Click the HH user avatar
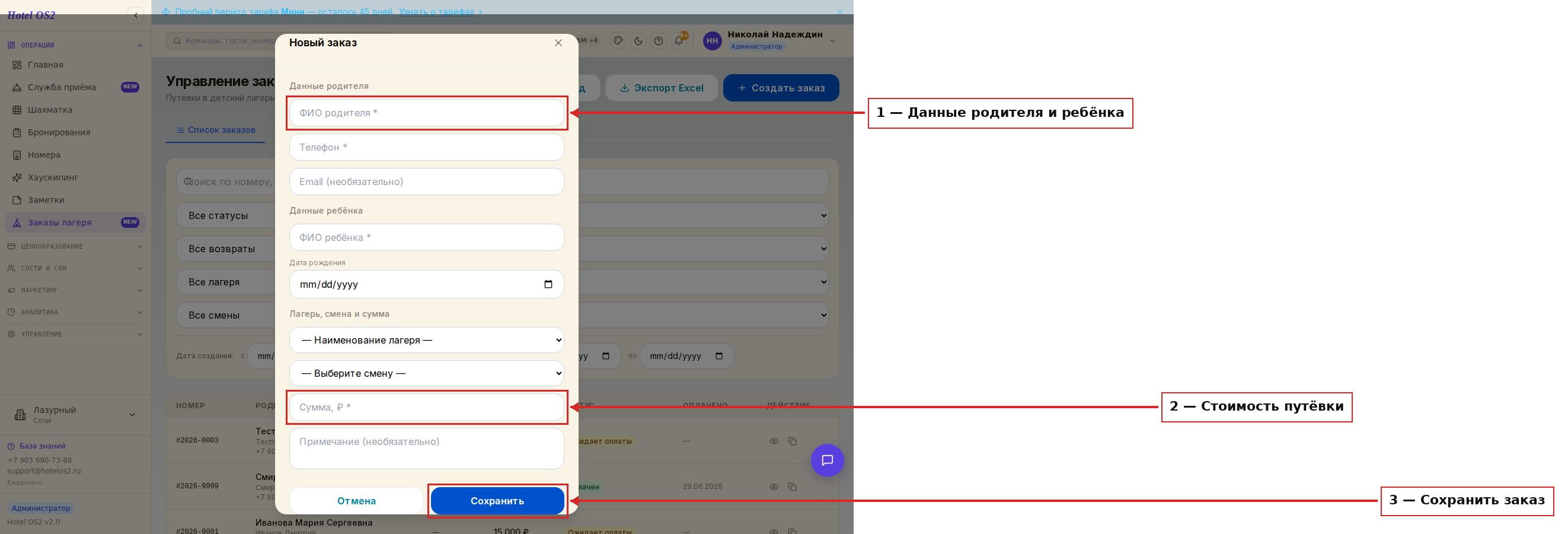Screen dimensions: 1568x534 (712, 41)
